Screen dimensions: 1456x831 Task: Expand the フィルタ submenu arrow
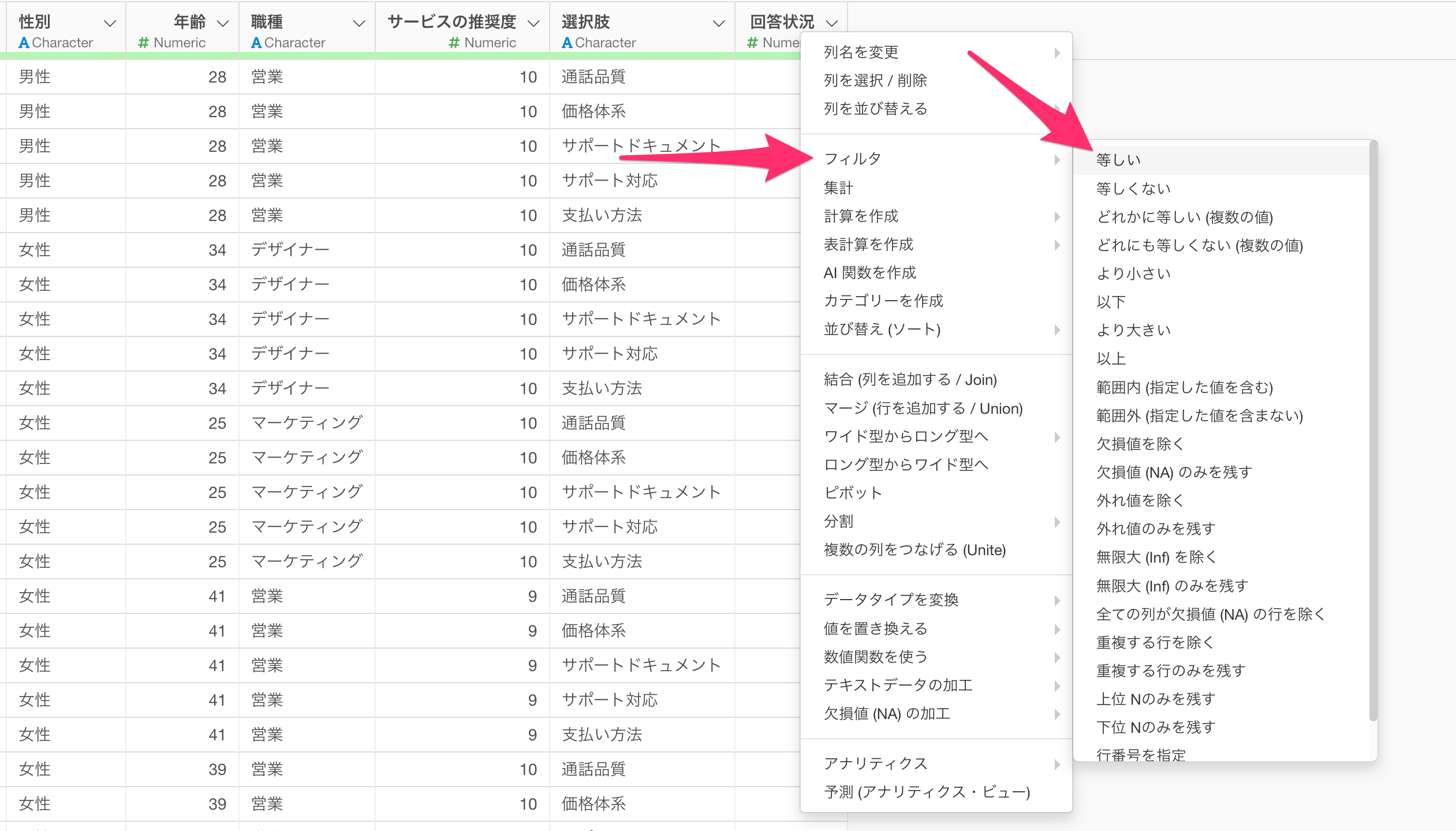click(x=1057, y=159)
